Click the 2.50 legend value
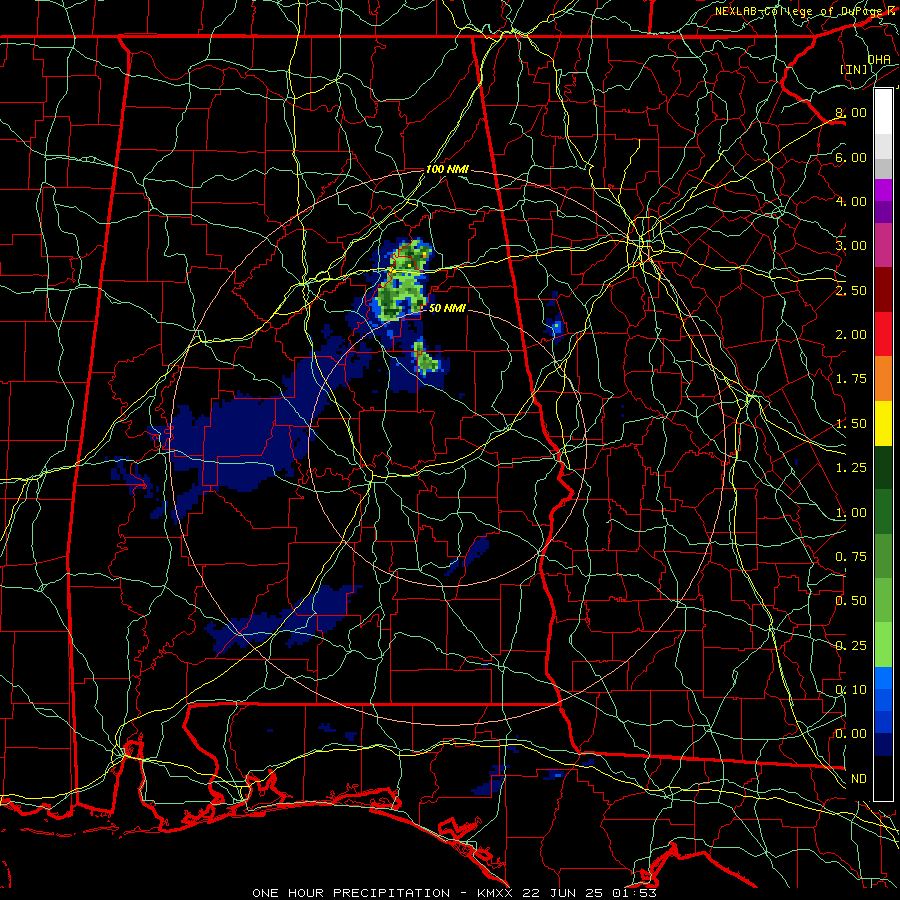The image size is (900, 900). click(851, 290)
